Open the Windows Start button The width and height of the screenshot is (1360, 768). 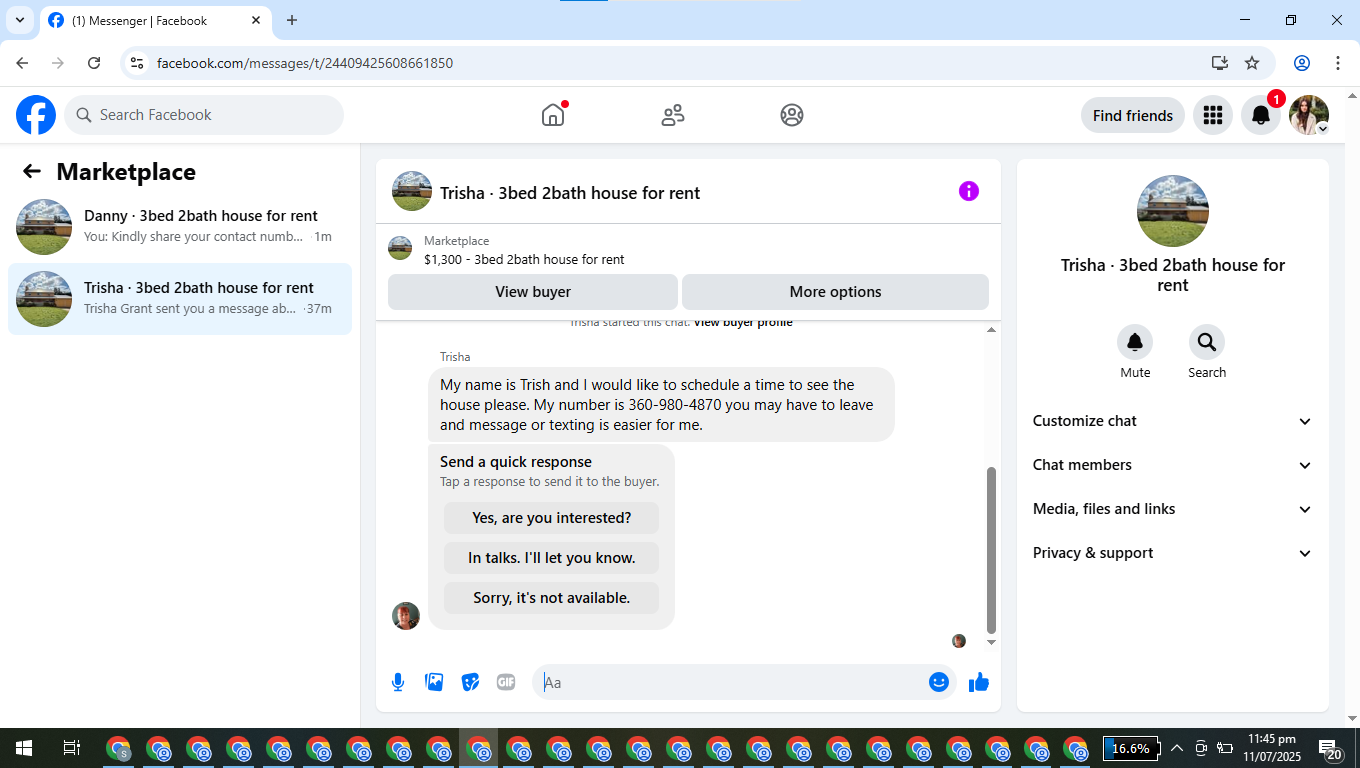[24, 748]
